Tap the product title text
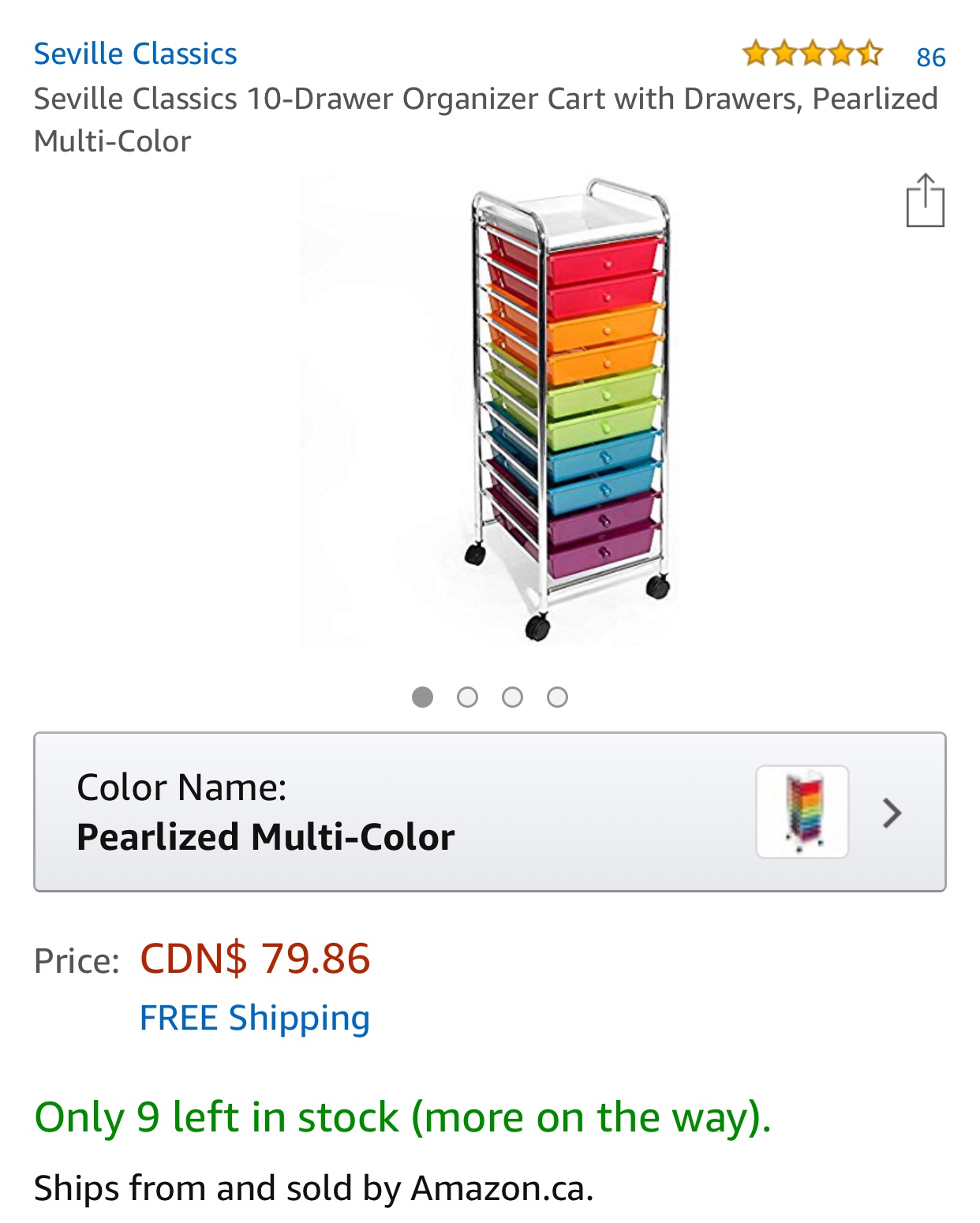 tap(485, 120)
